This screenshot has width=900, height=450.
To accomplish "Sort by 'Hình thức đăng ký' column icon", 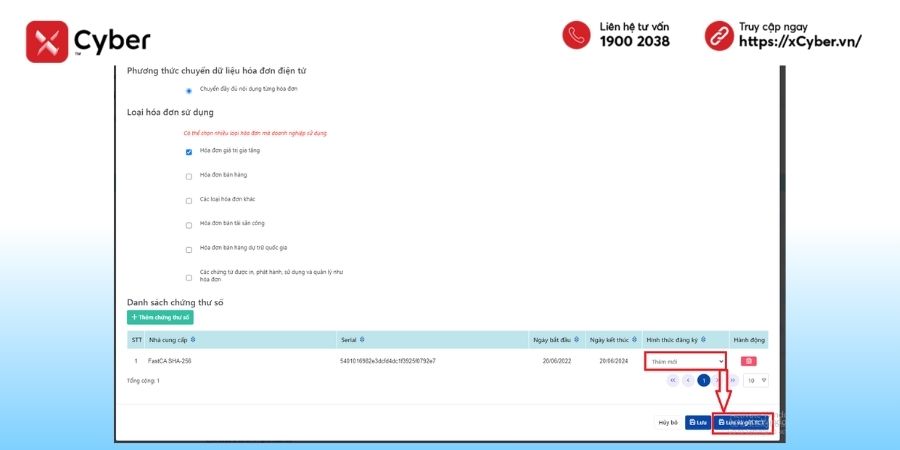I will [703, 340].
